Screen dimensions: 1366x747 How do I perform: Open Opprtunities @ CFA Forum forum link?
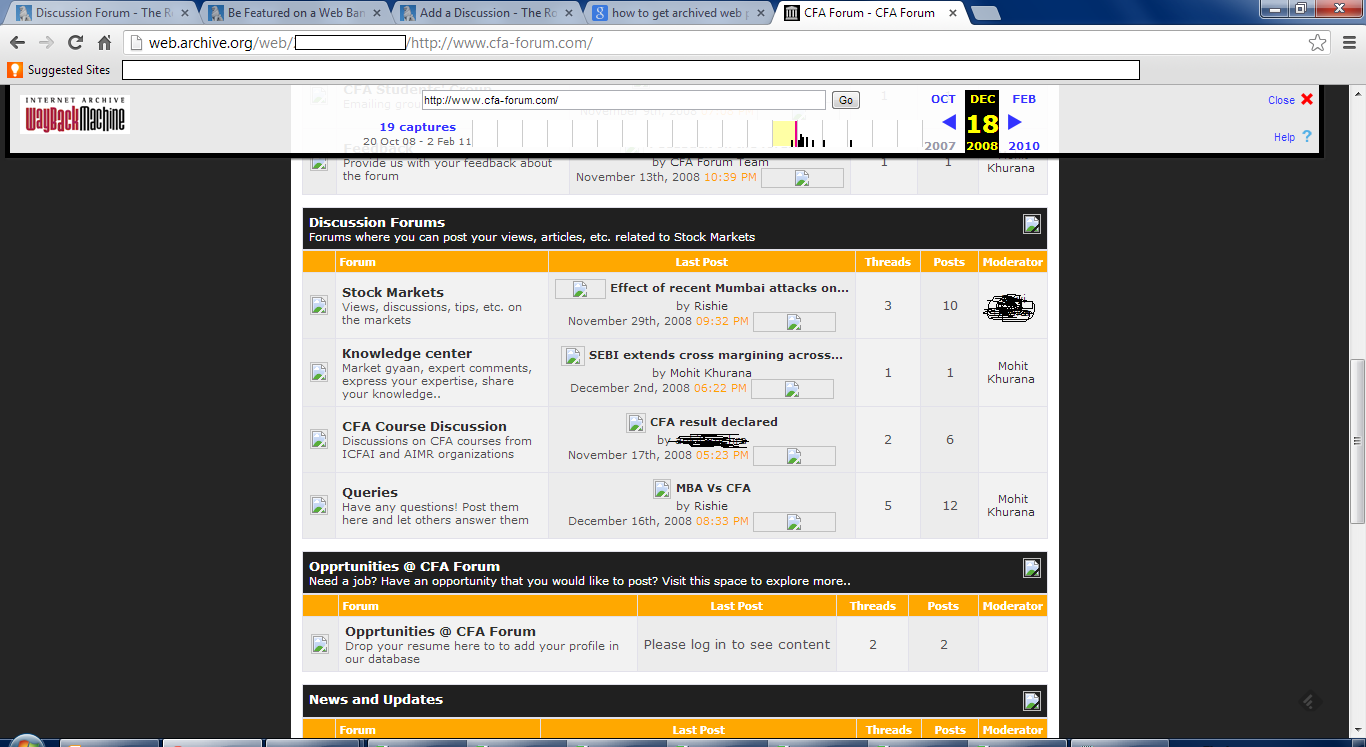click(440, 632)
